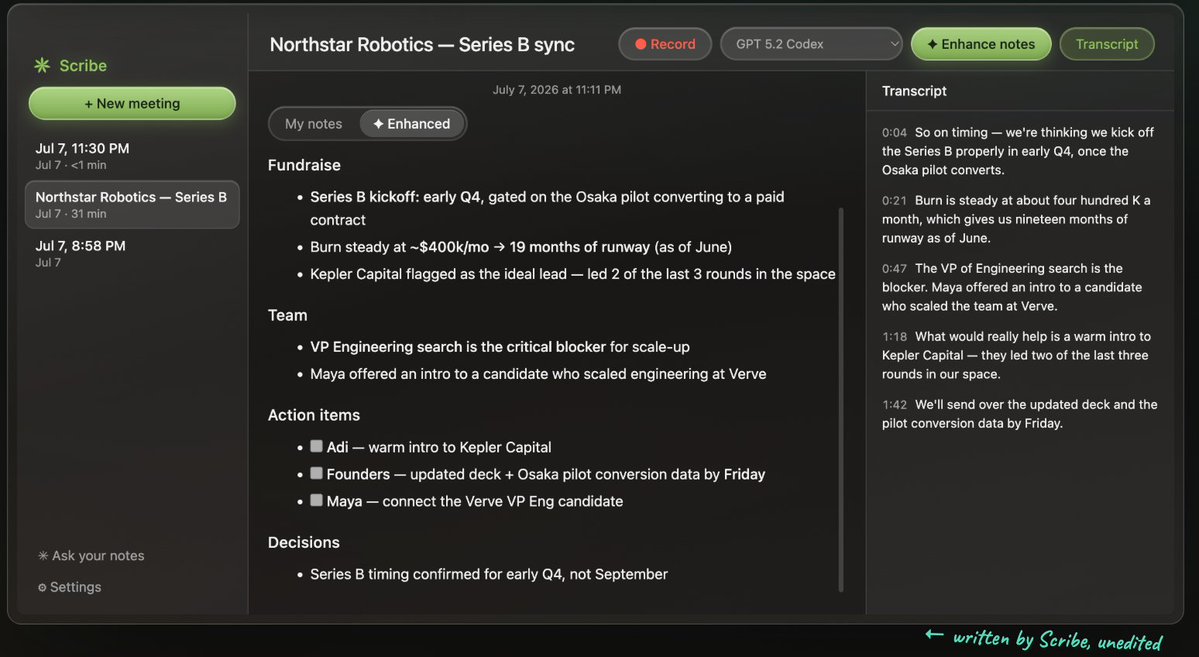Click the Decisions section heading
The width and height of the screenshot is (1199, 657).
(304, 542)
